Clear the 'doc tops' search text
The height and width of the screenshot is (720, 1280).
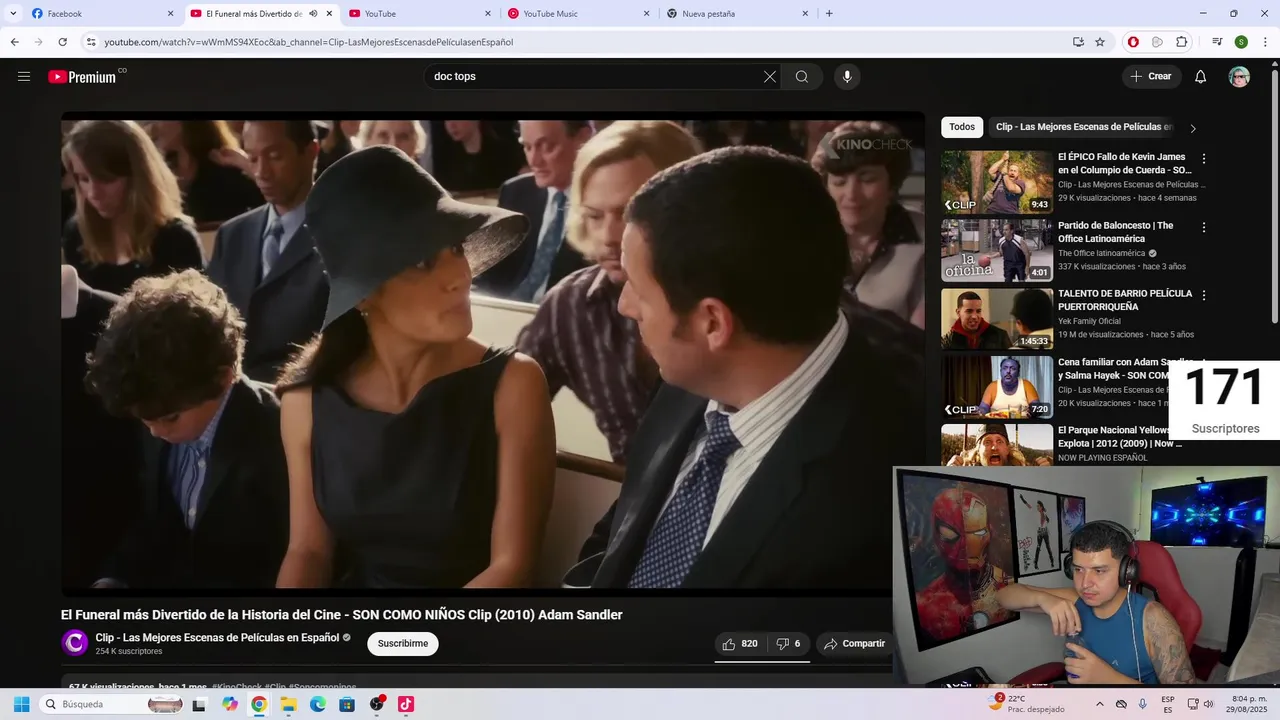770,77
